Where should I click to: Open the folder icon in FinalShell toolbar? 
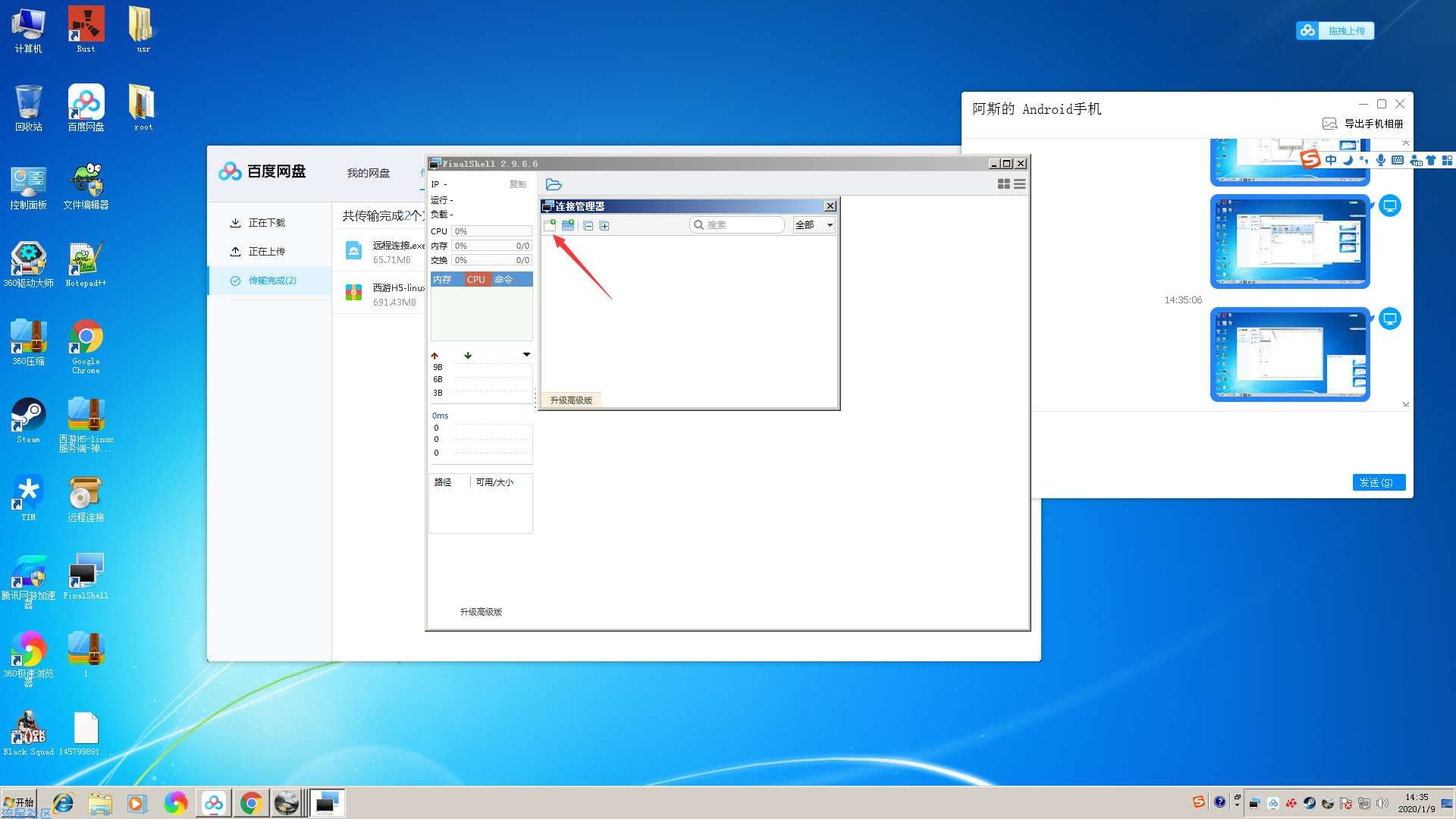[x=554, y=184]
